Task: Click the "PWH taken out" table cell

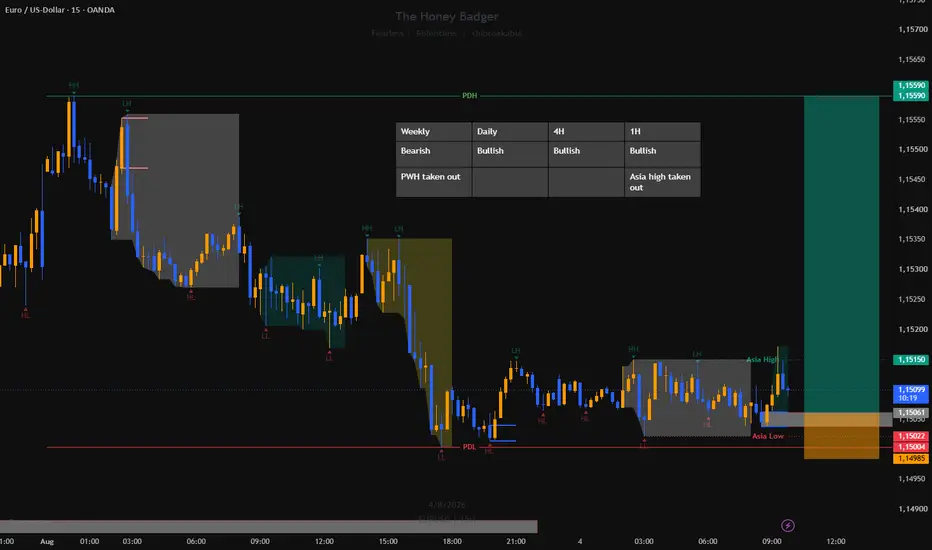Action: [x=433, y=182]
